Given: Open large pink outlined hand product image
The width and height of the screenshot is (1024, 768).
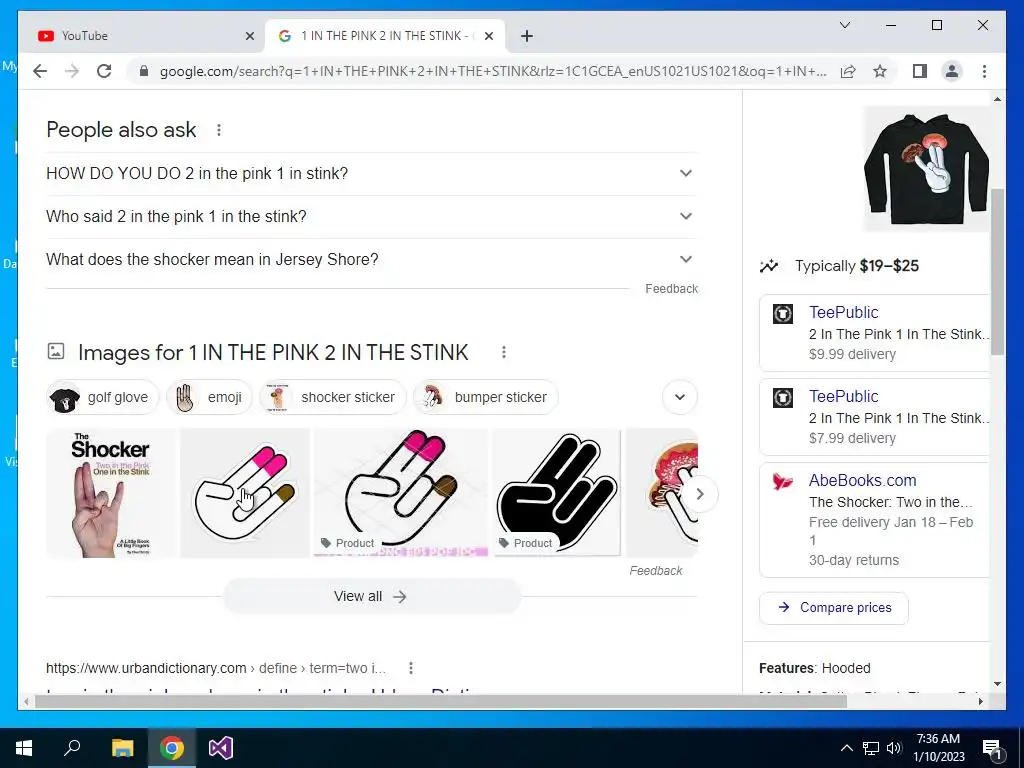Looking at the screenshot, I should [x=401, y=493].
